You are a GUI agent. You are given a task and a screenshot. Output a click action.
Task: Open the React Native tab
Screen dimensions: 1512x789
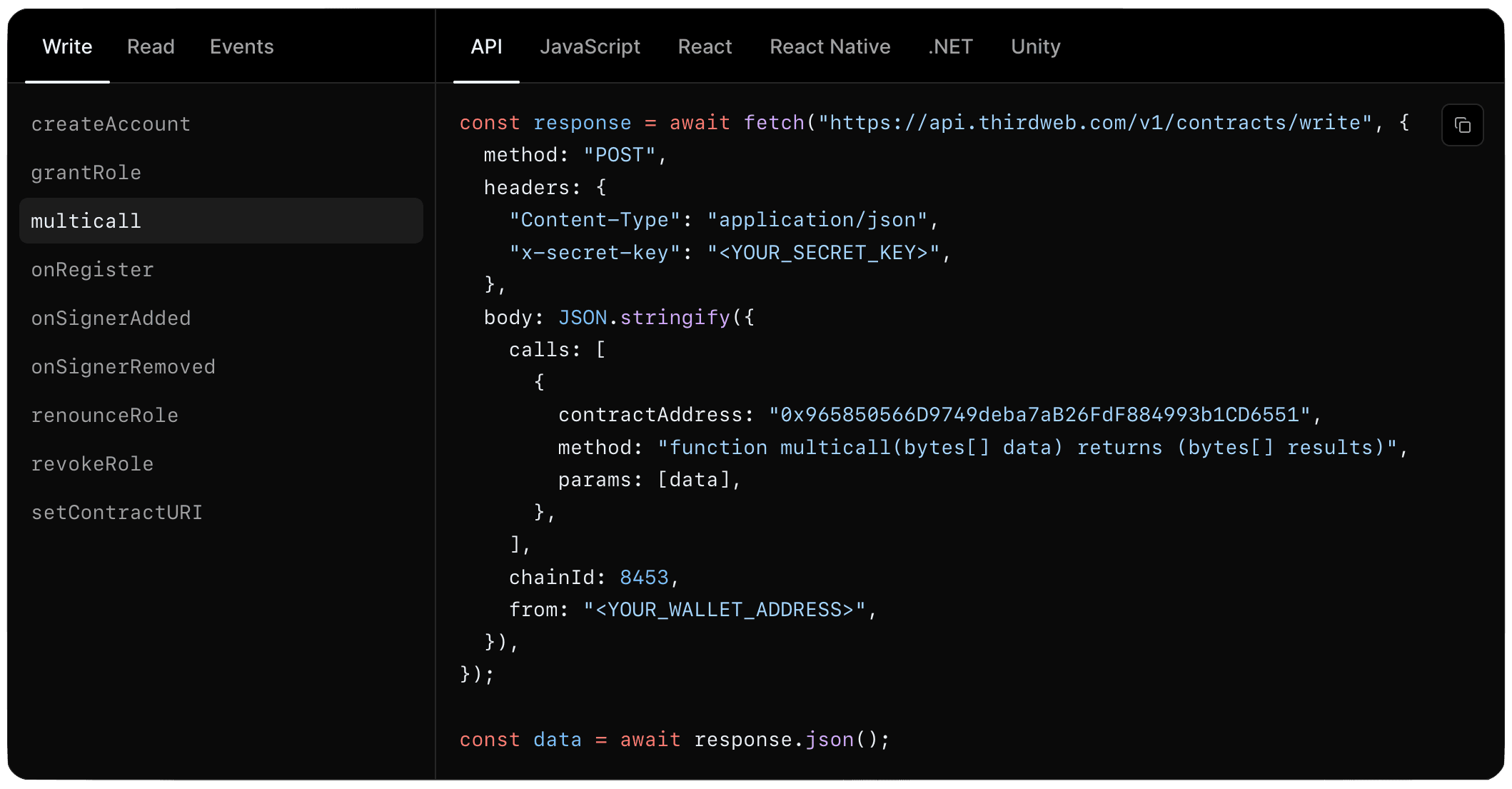click(x=830, y=47)
